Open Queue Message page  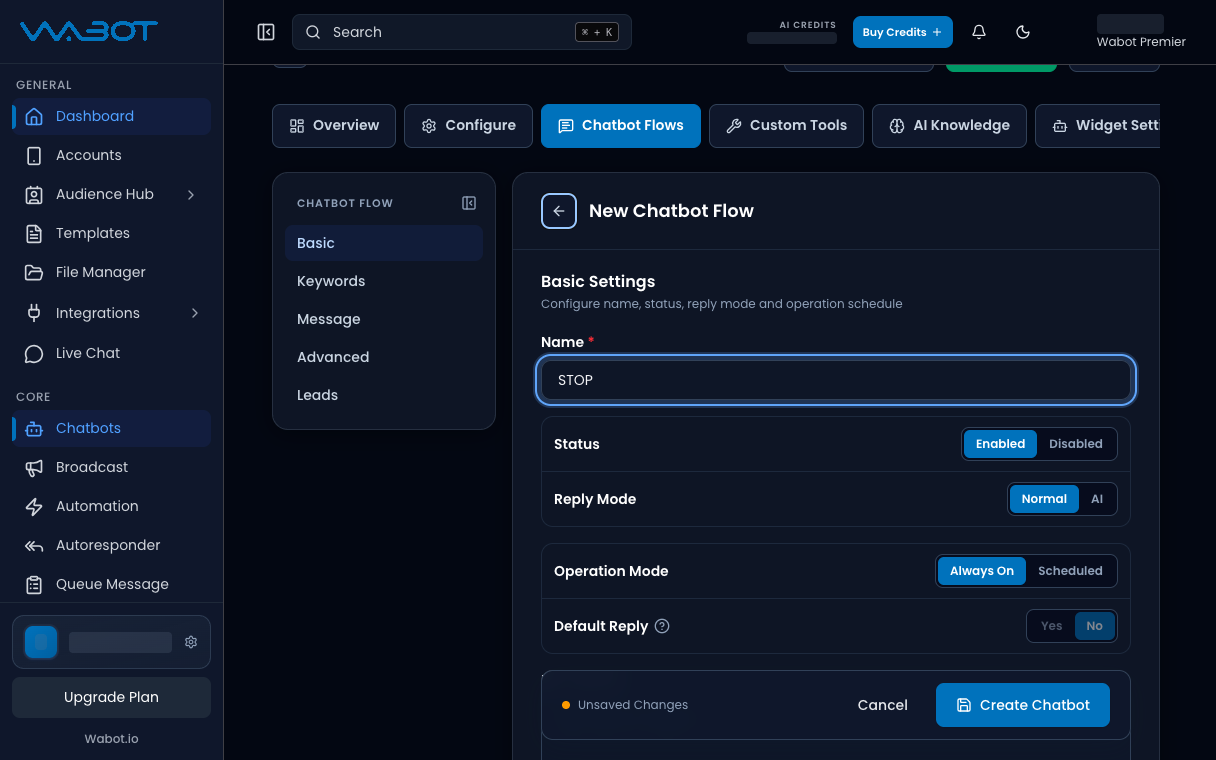coord(111,584)
